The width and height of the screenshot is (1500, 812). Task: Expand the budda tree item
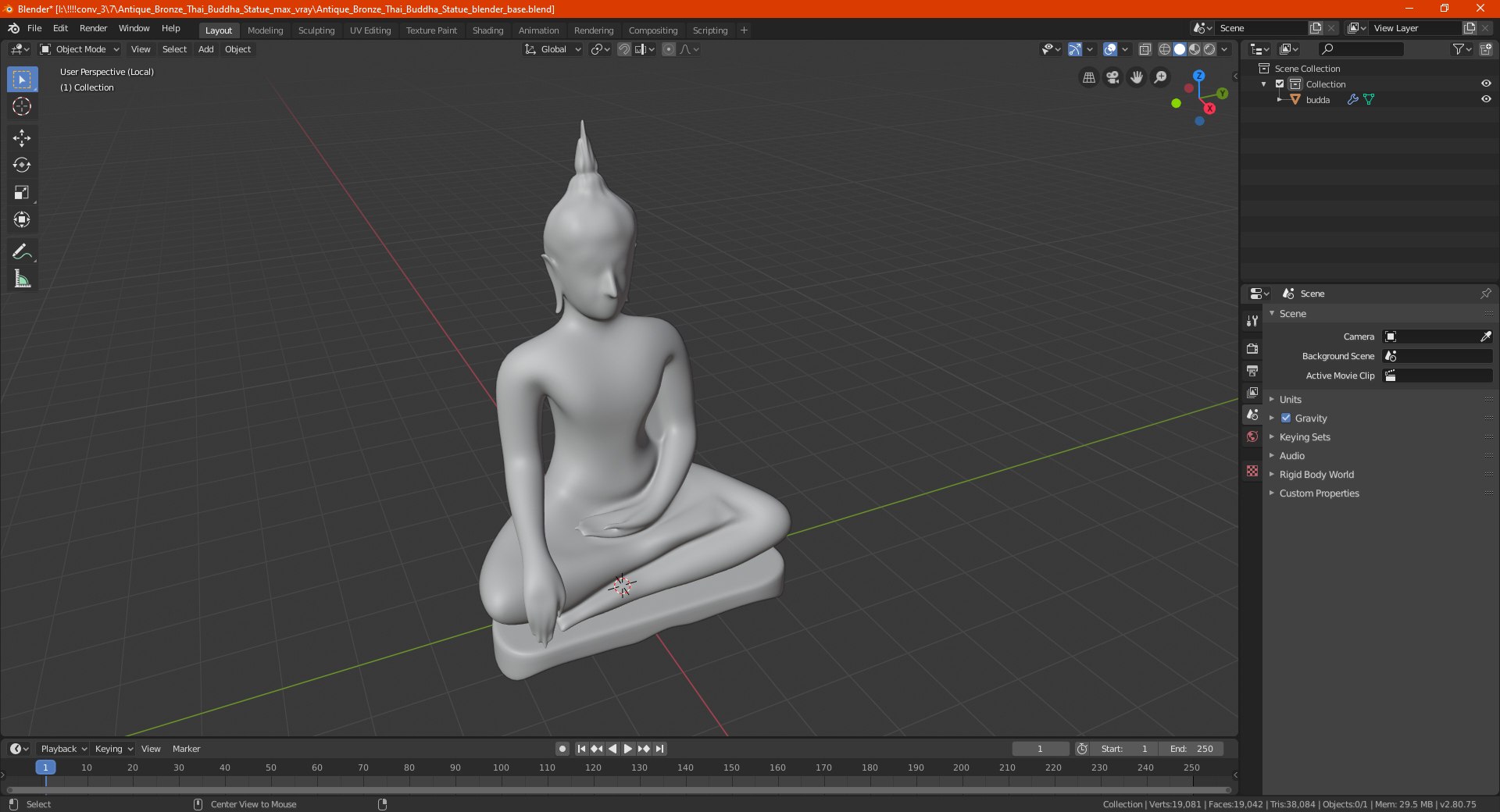[1280, 99]
